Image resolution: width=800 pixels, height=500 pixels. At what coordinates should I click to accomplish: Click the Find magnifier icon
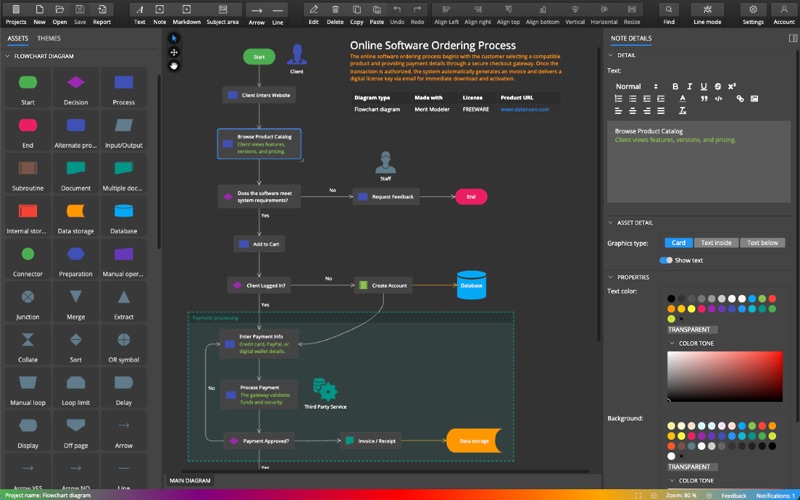(x=669, y=10)
